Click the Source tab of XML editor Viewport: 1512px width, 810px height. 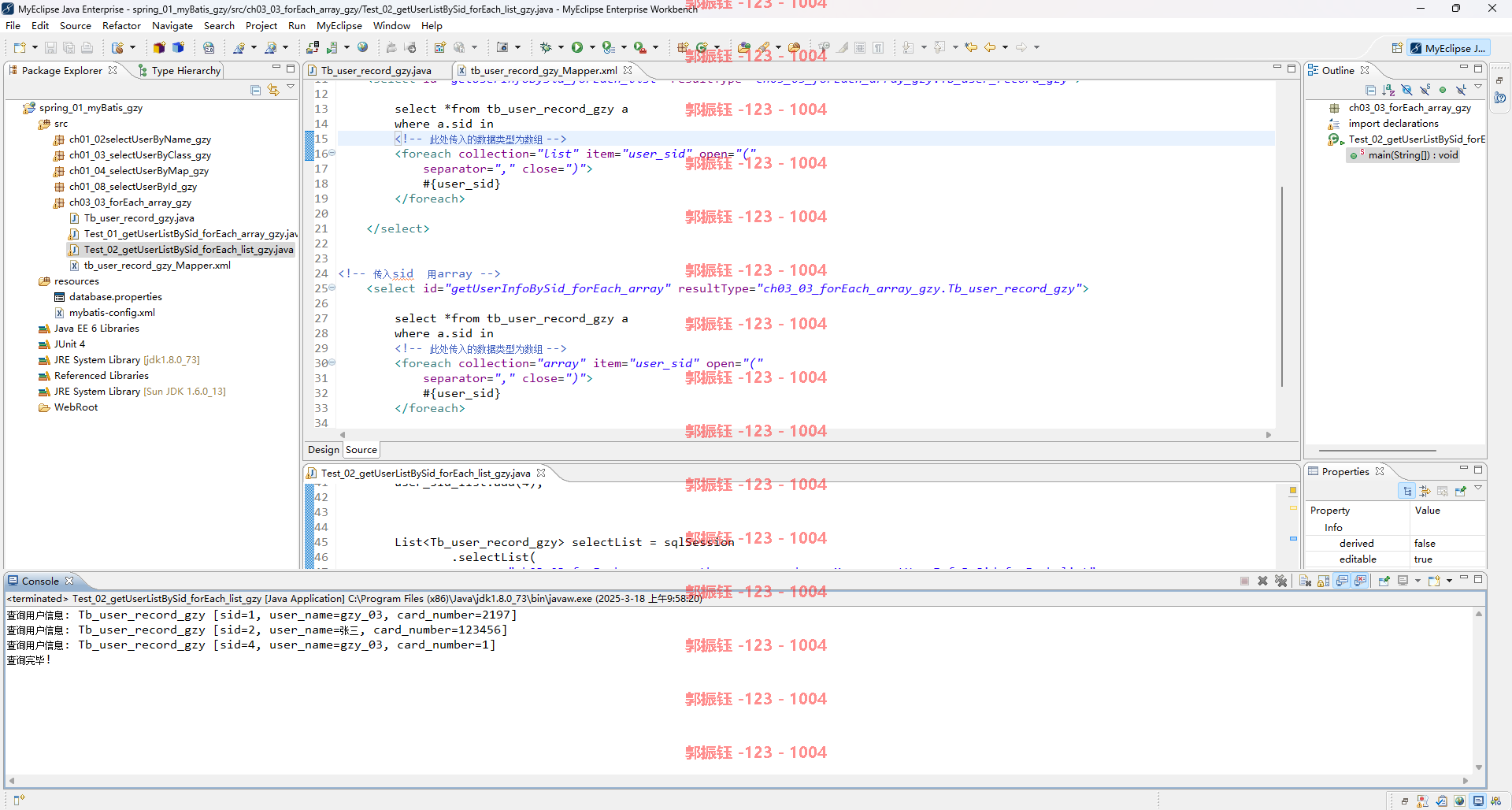click(361, 450)
